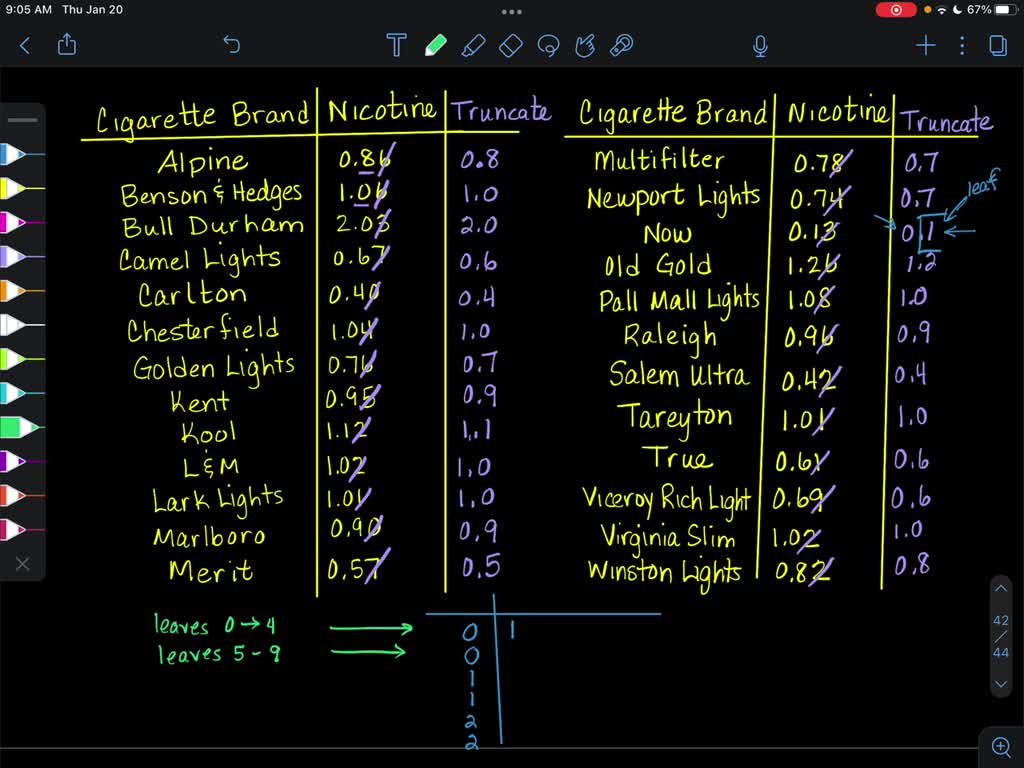
Task: Tap the Wi-Fi status icon
Action: (941, 10)
